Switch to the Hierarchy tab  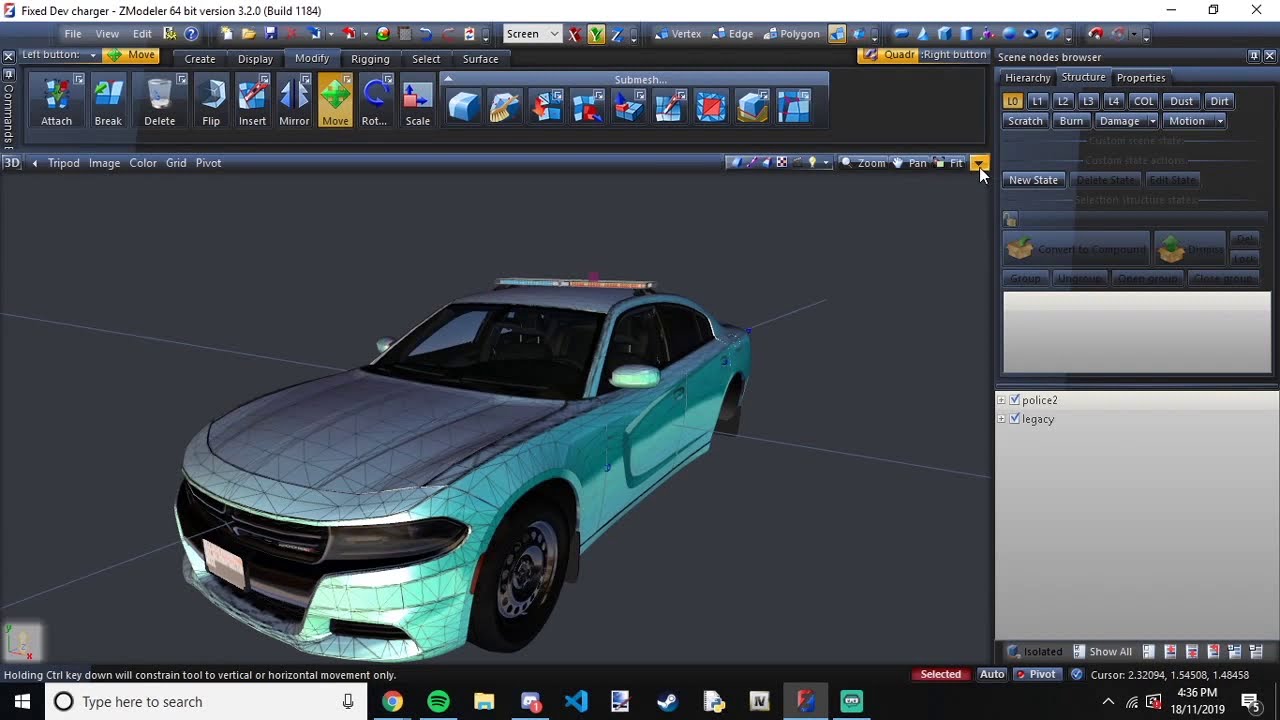pos(1028,78)
